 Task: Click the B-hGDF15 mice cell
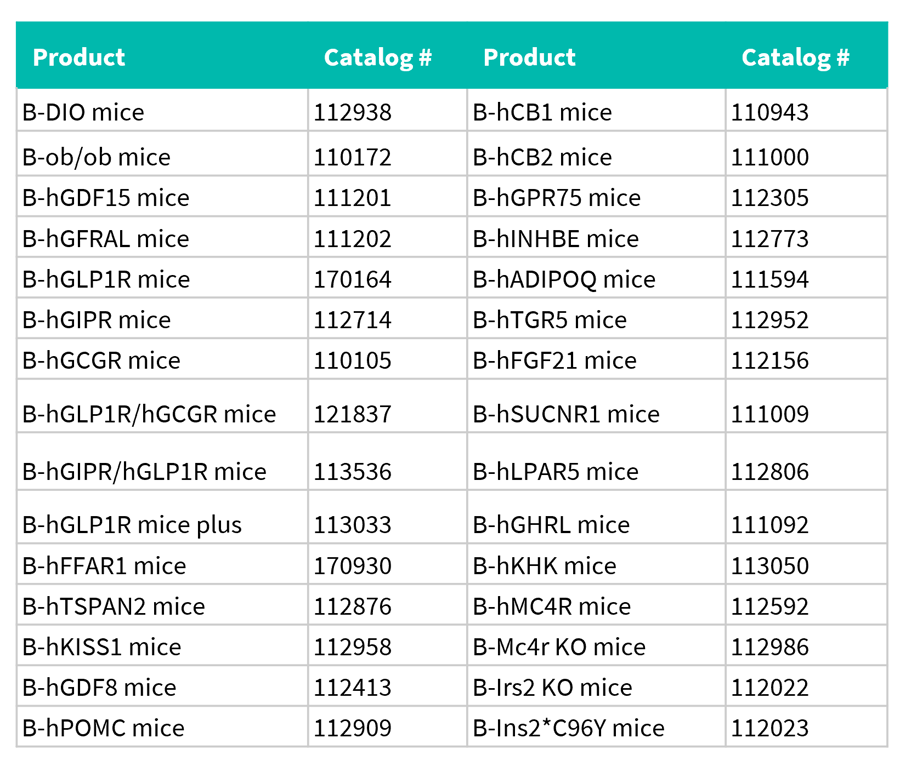coord(162,197)
